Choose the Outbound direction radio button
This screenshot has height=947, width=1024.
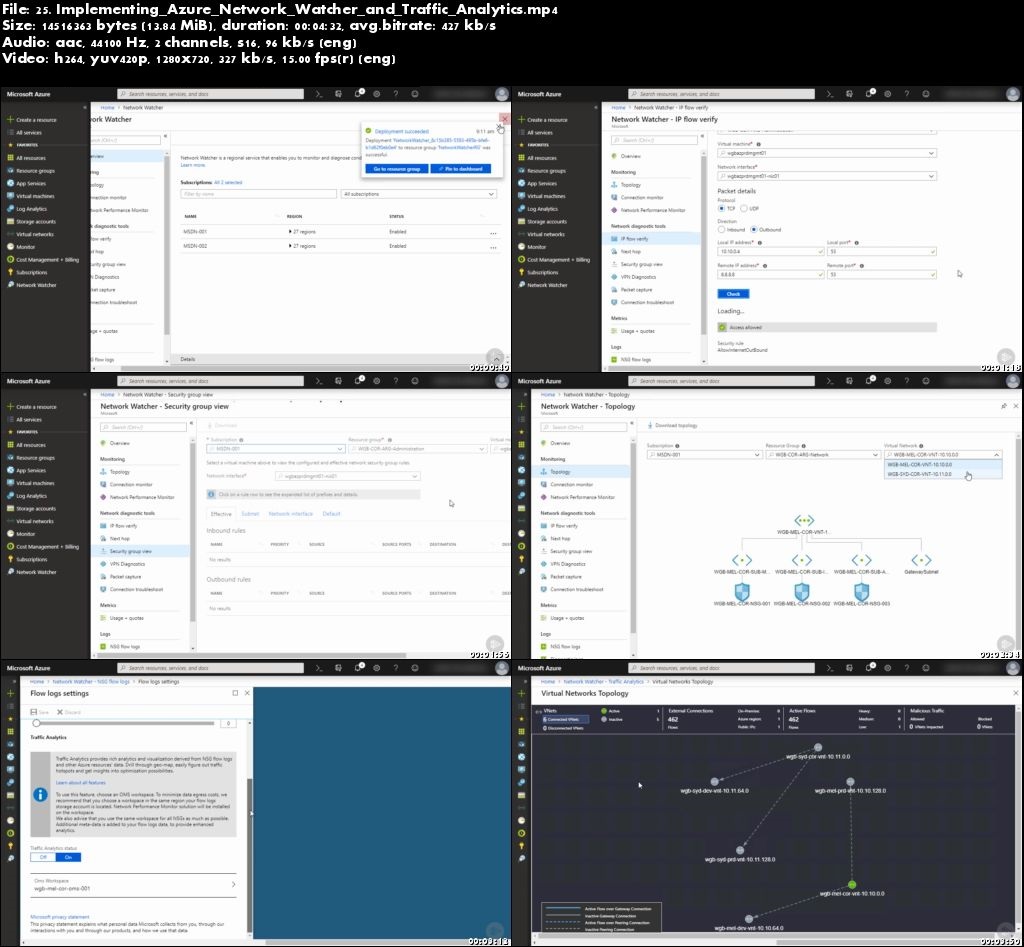click(x=754, y=230)
